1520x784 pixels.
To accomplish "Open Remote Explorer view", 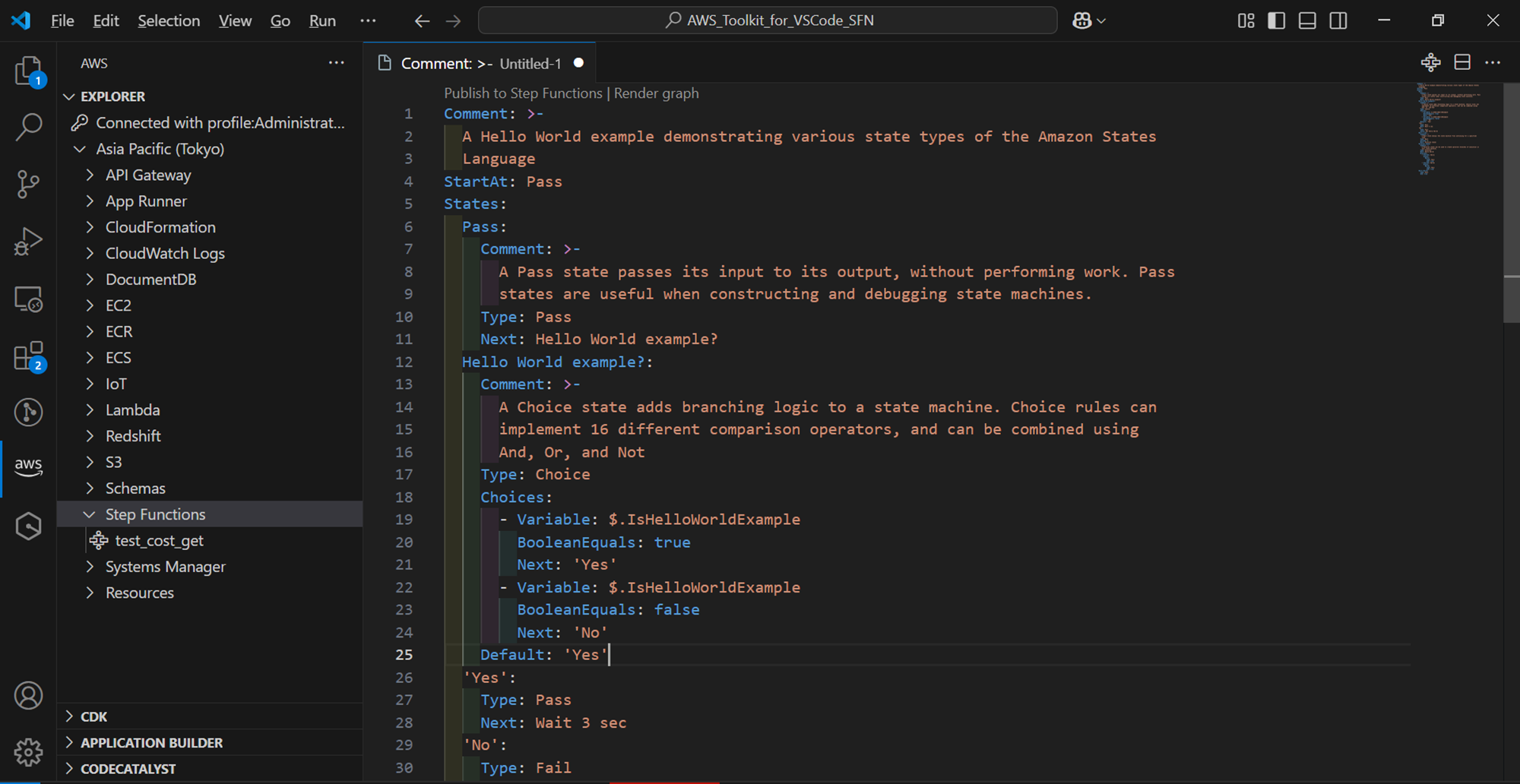I will (28, 299).
